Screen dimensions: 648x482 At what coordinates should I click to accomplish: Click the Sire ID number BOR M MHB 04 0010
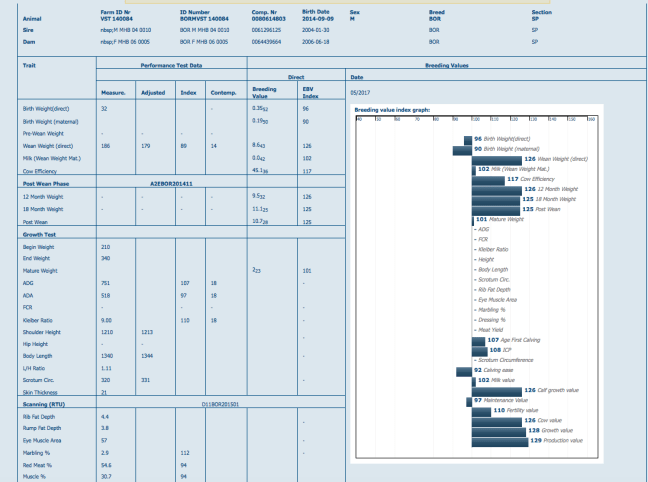200,30
